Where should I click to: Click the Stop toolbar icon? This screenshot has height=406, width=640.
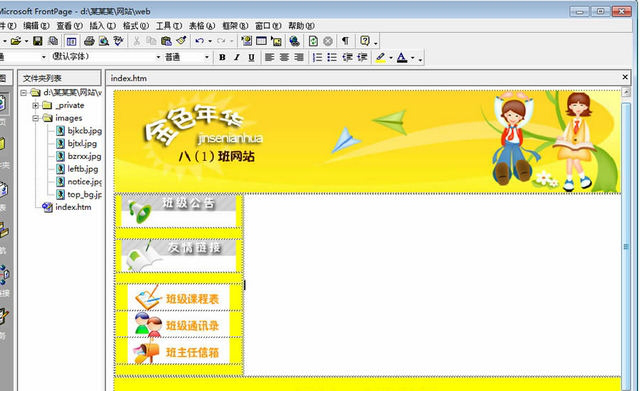(328, 41)
